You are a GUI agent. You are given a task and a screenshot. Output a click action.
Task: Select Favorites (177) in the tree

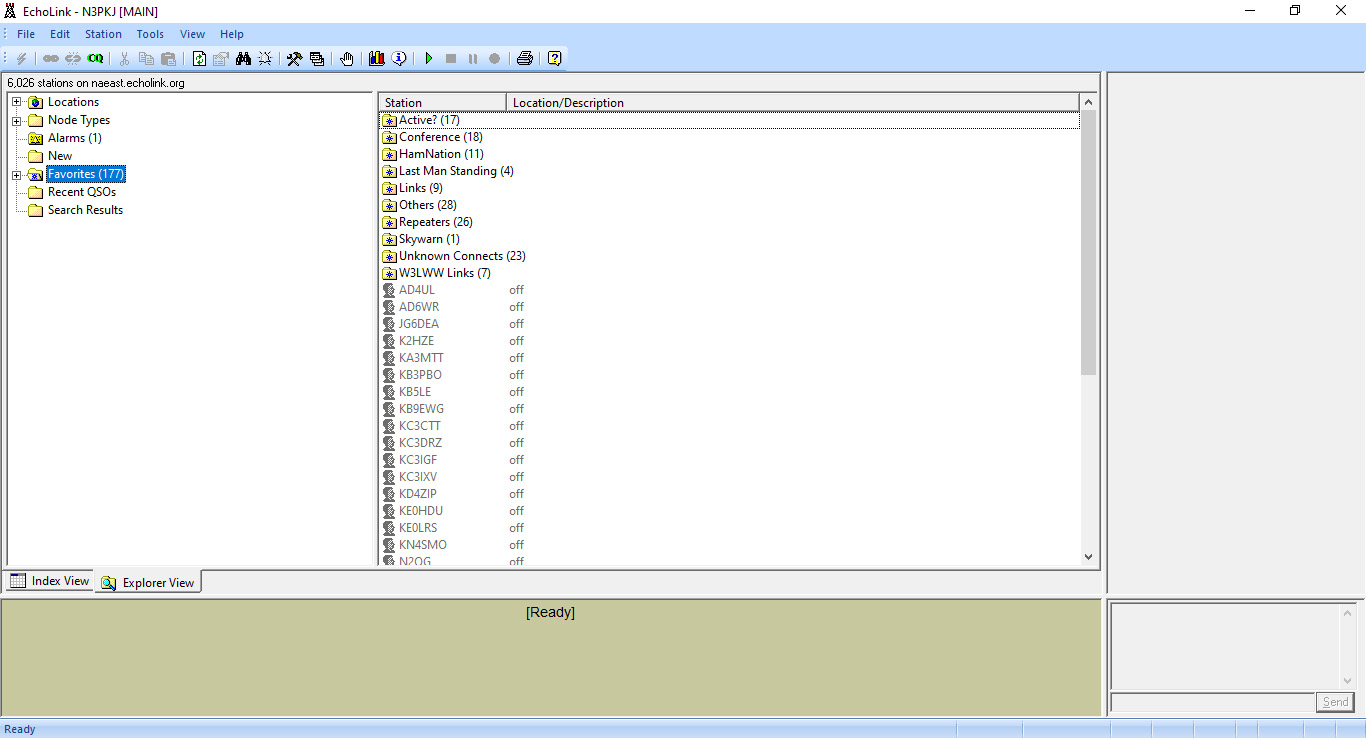86,174
